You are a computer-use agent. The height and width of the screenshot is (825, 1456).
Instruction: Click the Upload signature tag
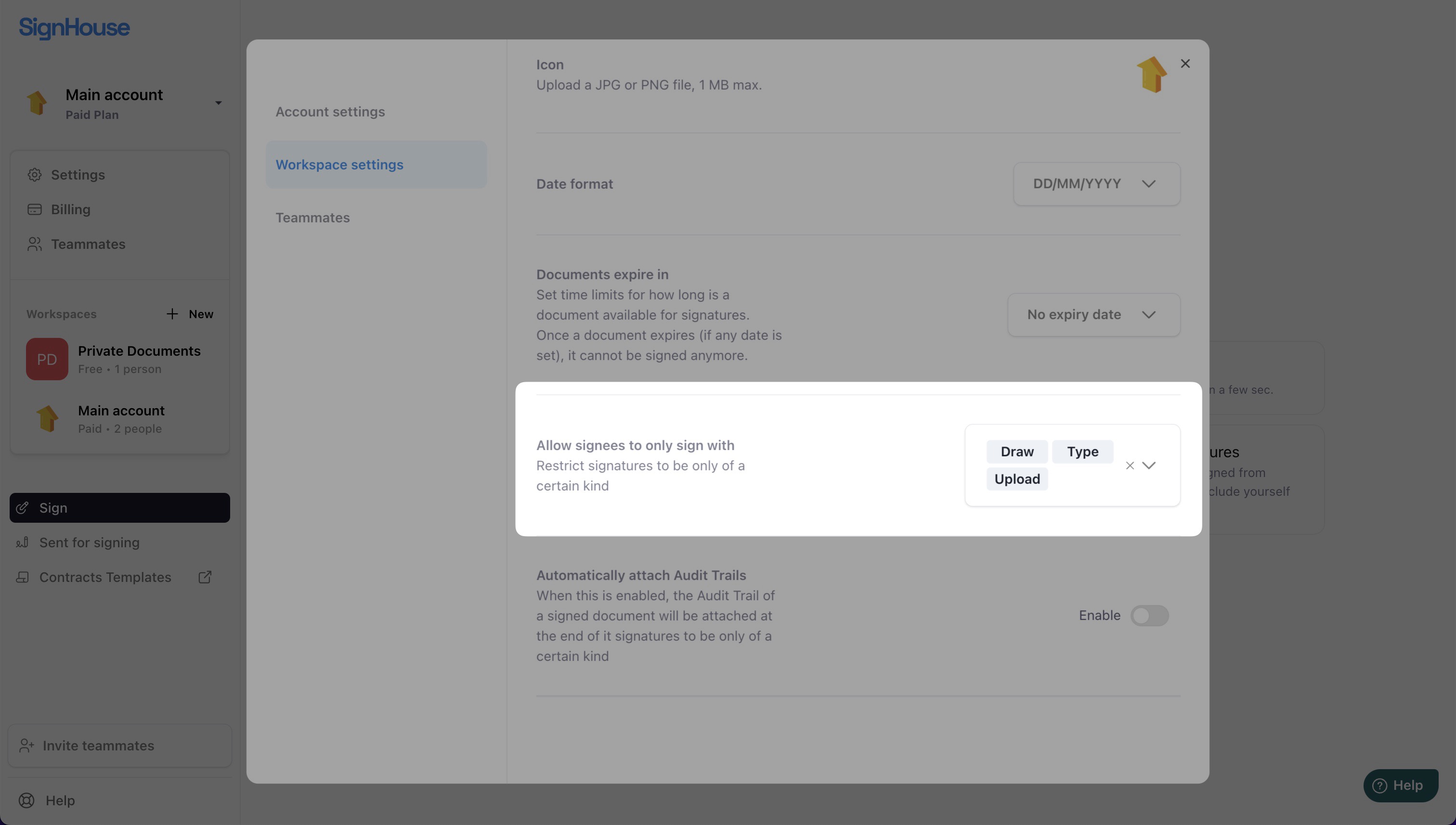1017,479
